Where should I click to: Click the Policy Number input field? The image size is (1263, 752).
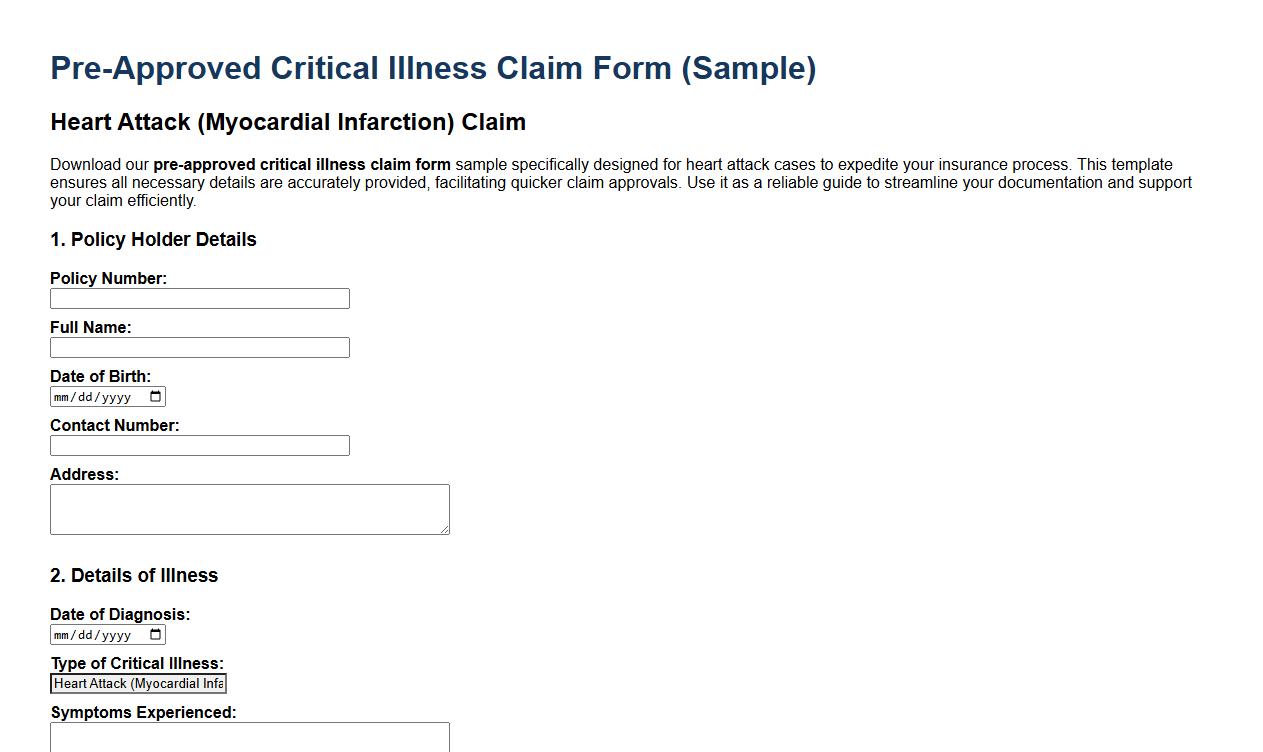click(x=199, y=298)
